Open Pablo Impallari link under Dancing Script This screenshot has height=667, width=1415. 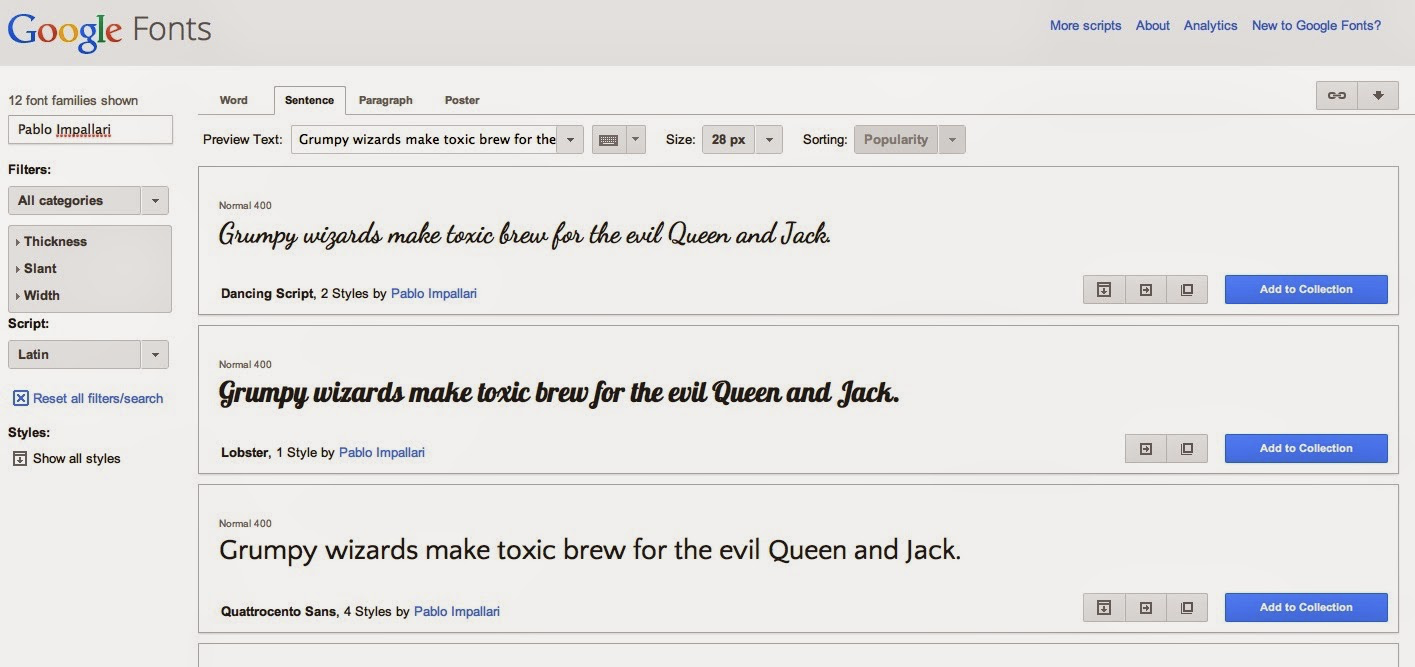[x=434, y=294]
